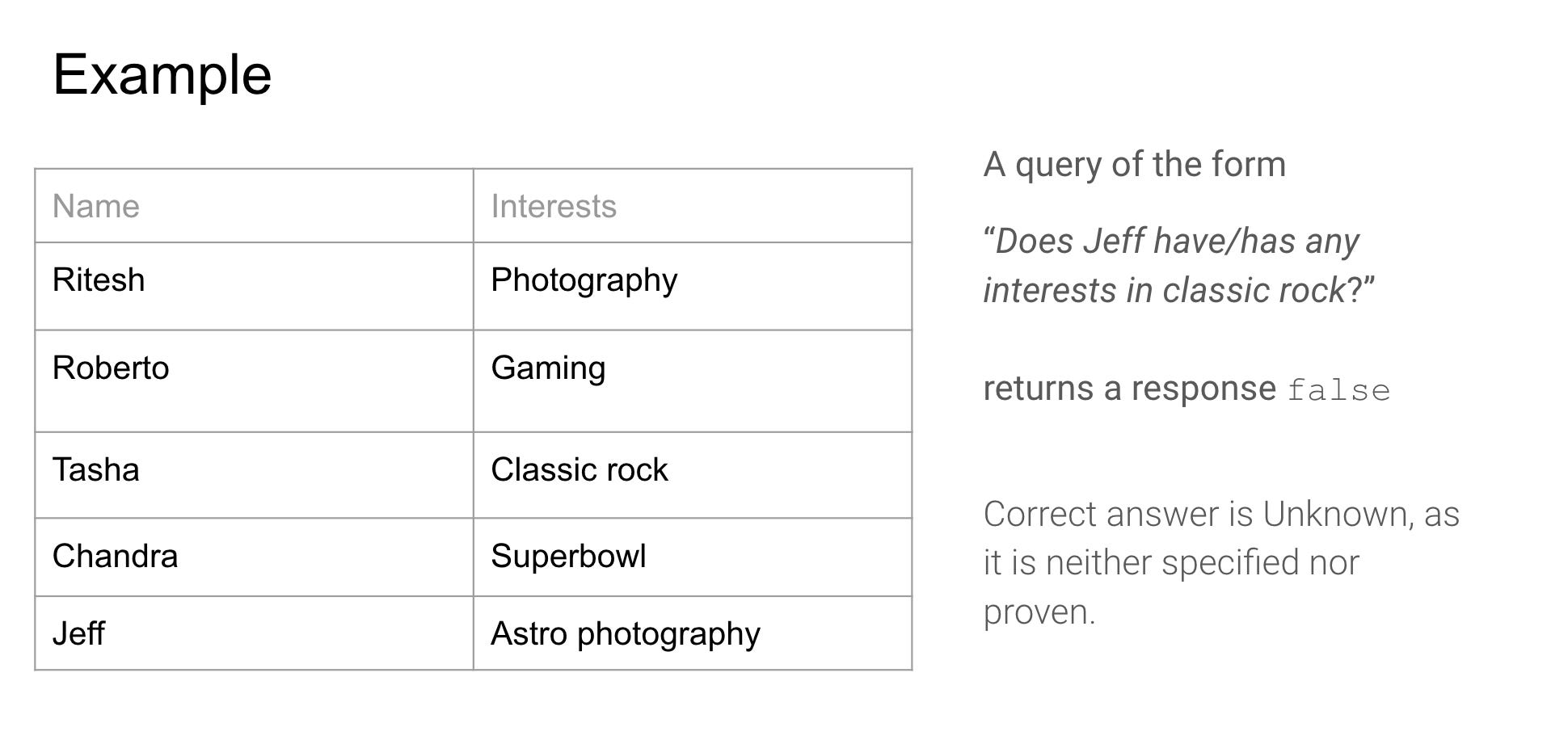The width and height of the screenshot is (1568, 740).
Task: Click the Photography interest cell
Action: (693, 286)
